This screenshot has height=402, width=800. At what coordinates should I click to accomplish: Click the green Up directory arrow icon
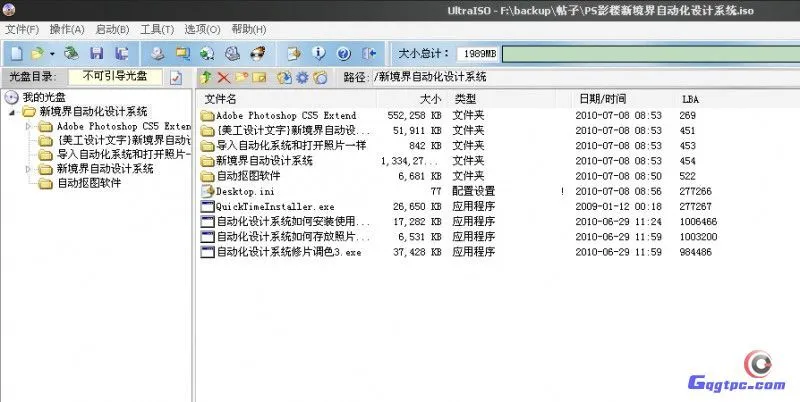tap(206, 78)
